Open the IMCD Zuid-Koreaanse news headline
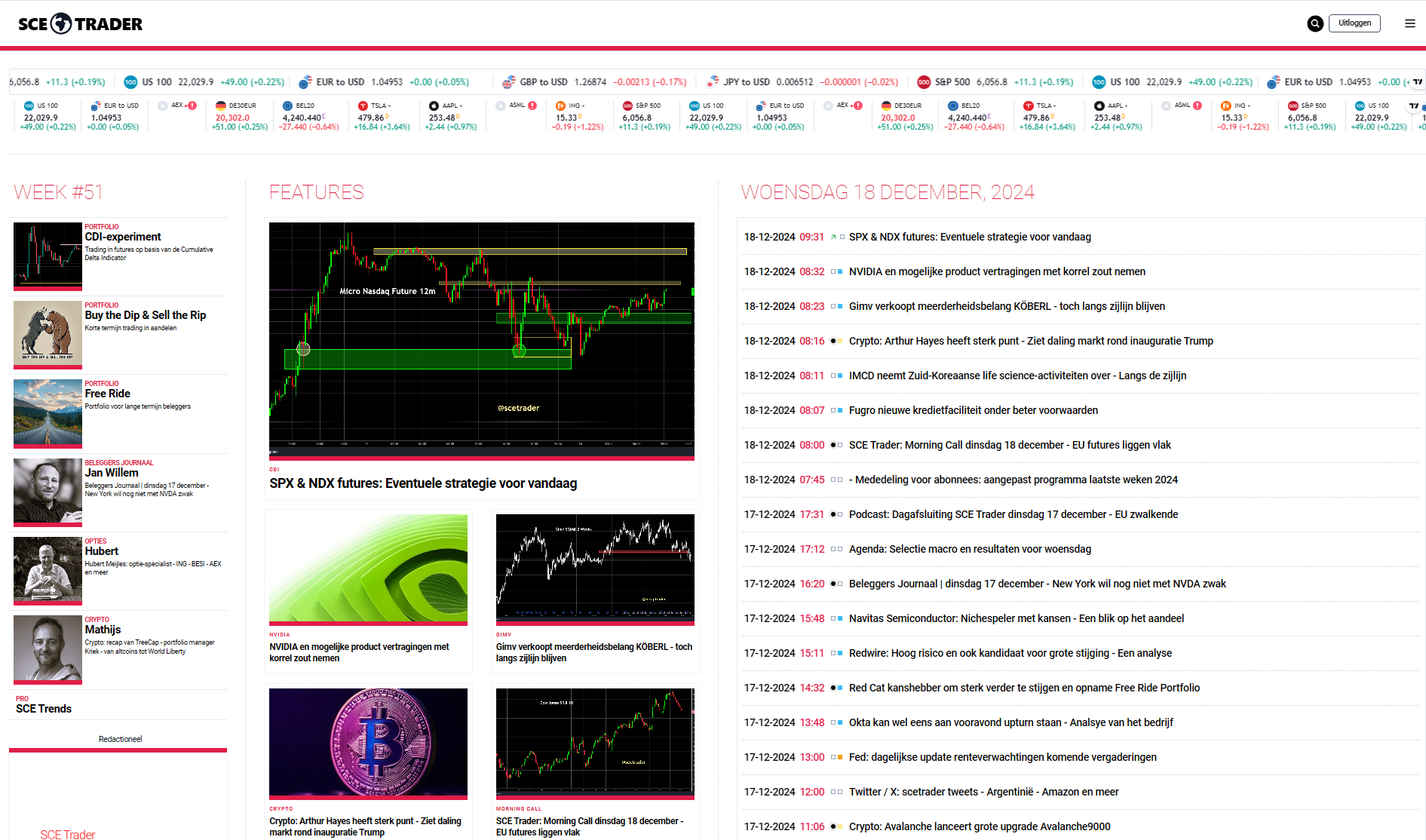The image size is (1426, 840). click(x=1017, y=376)
